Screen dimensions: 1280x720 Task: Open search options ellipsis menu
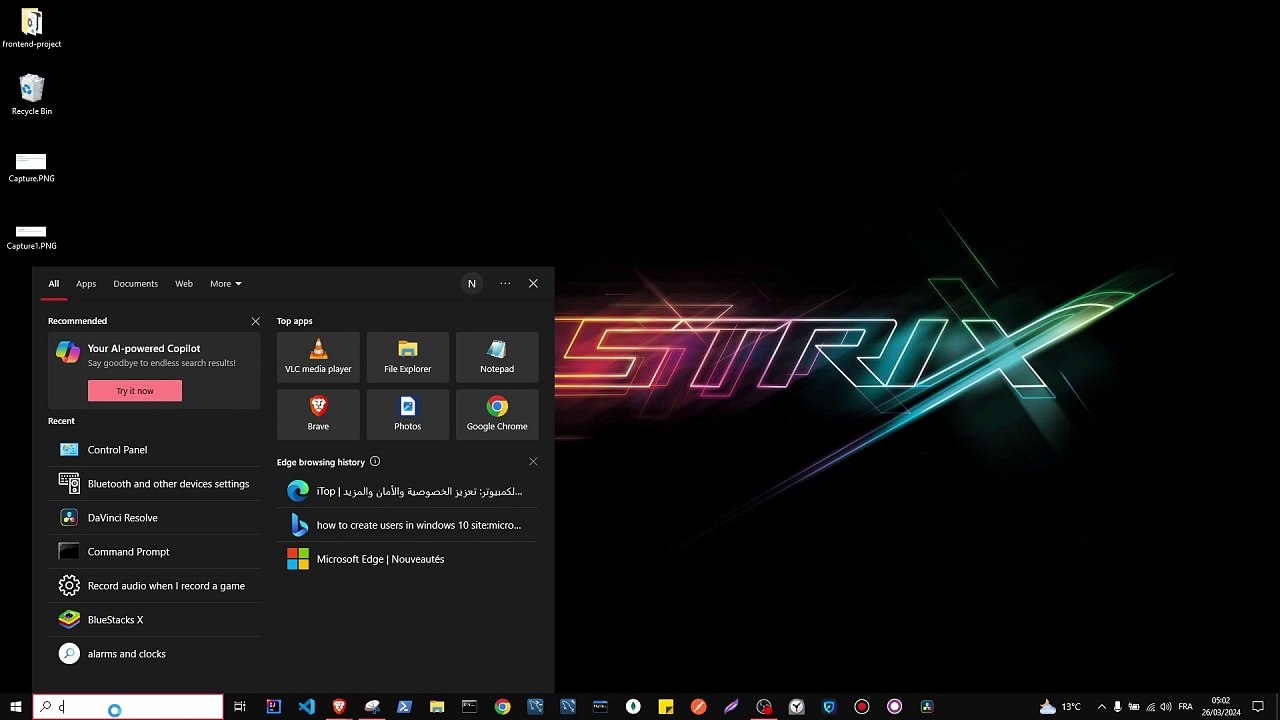coord(505,284)
